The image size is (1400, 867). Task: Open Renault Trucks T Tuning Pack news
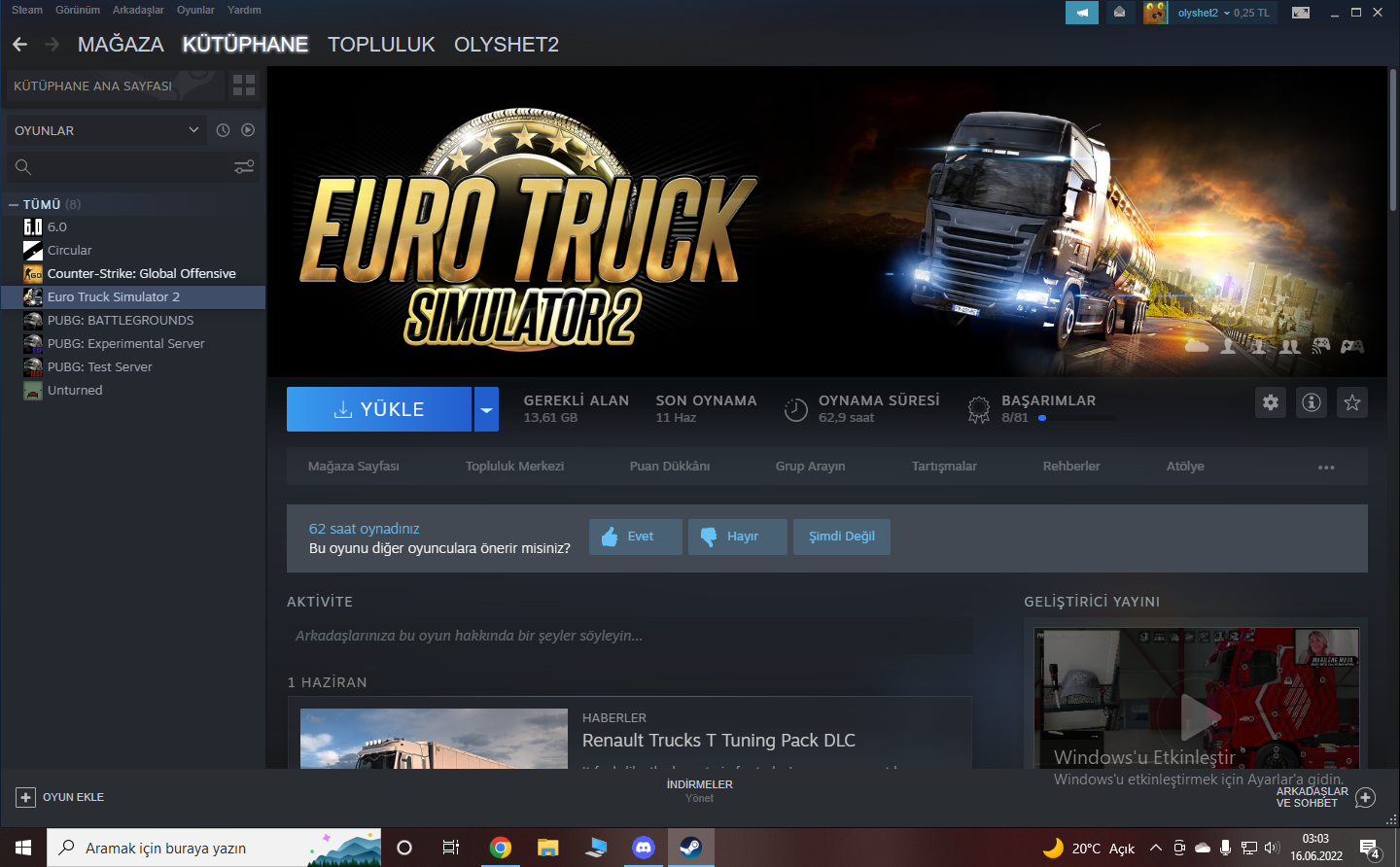718,741
